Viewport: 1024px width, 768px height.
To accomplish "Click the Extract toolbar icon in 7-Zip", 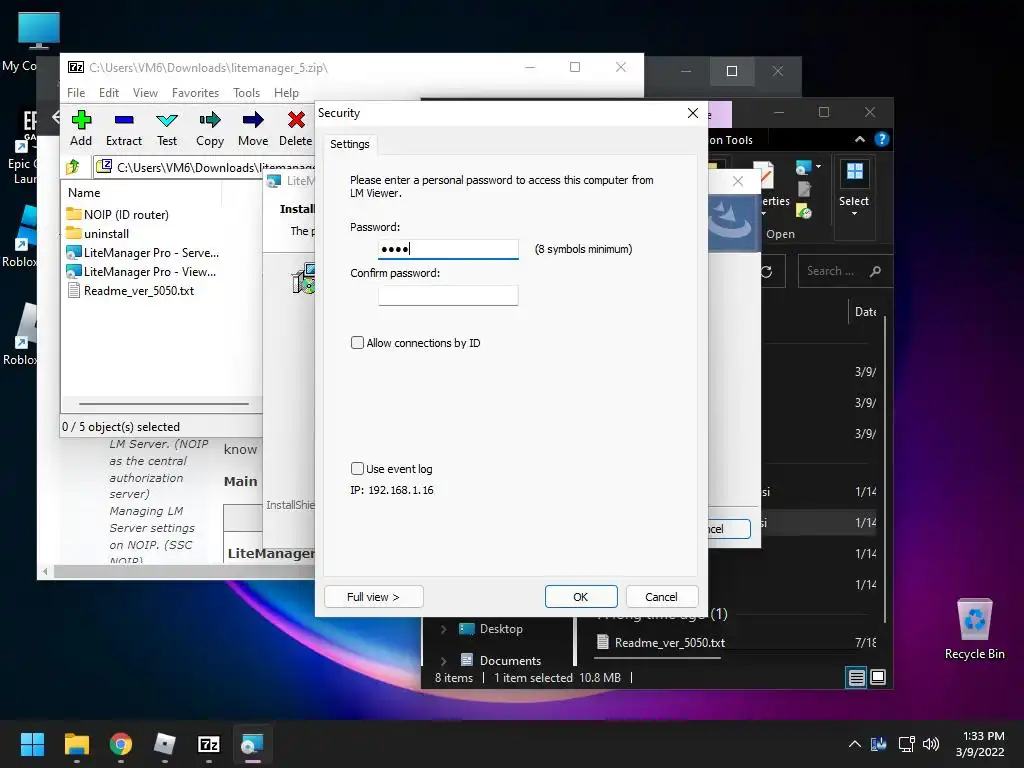I will coord(124,129).
